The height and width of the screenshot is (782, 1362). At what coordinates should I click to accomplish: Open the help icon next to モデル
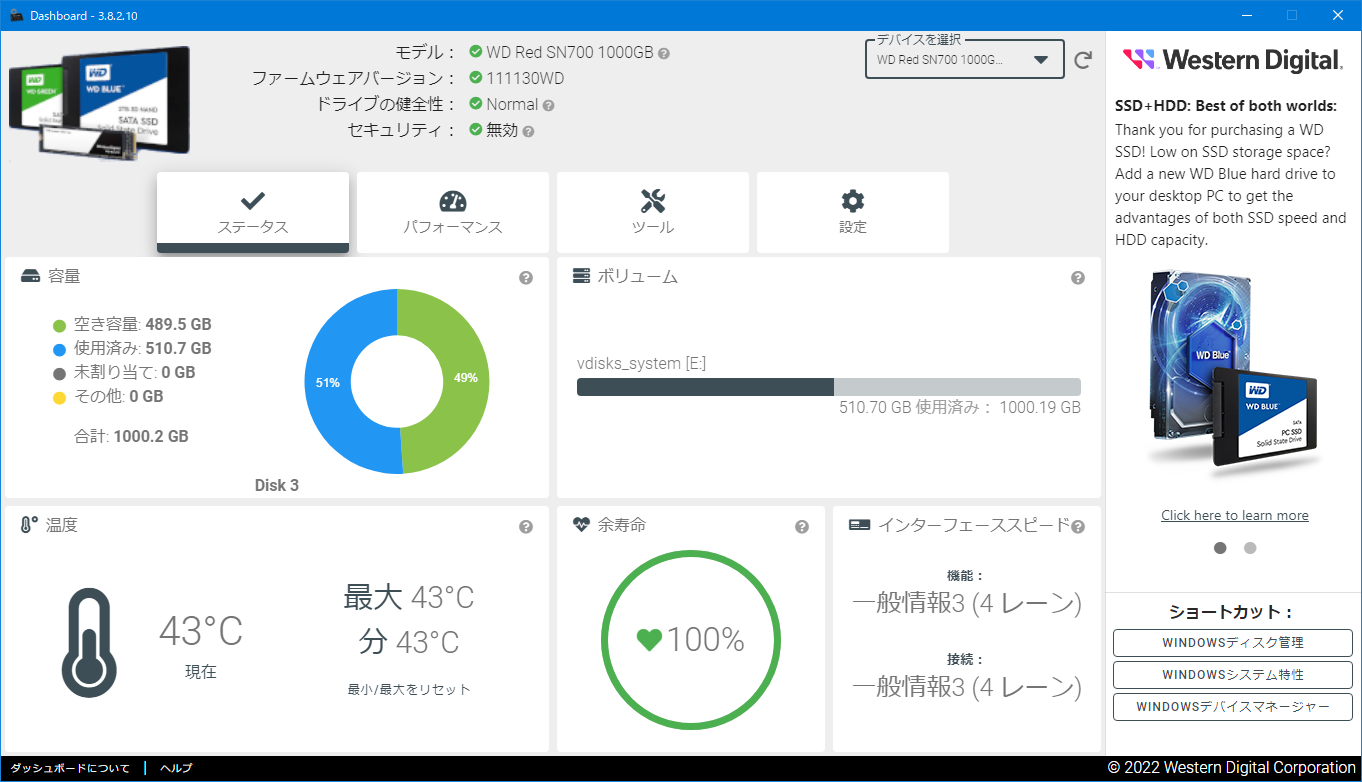(664, 53)
